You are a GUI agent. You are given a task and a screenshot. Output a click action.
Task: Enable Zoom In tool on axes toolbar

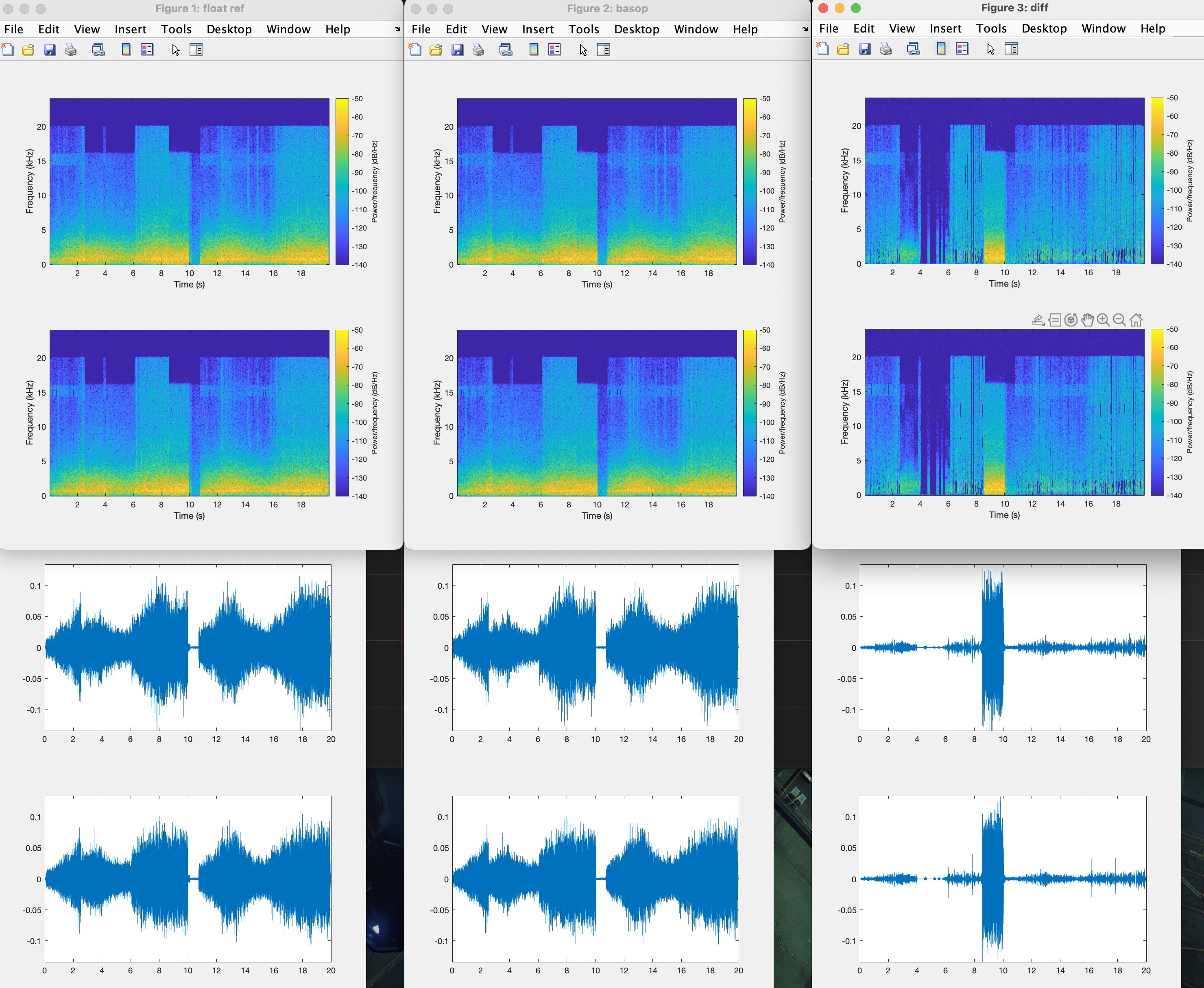(1103, 320)
